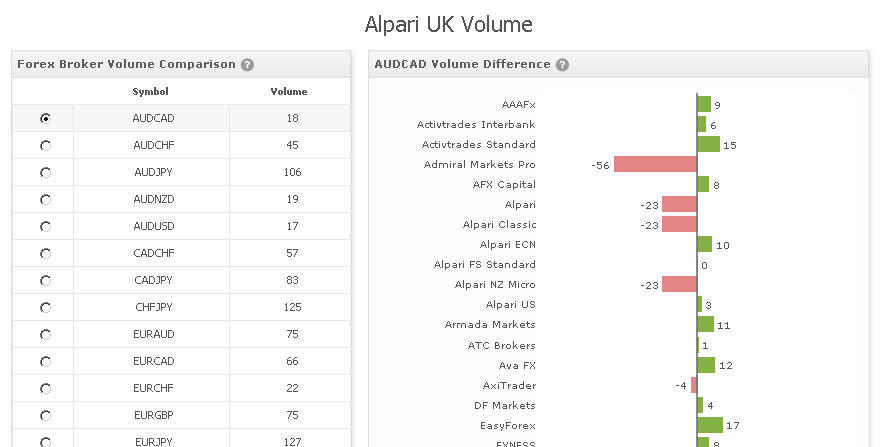This screenshot has height=447, width=880.
Task: Click the Symbol column header
Action: click(x=150, y=92)
